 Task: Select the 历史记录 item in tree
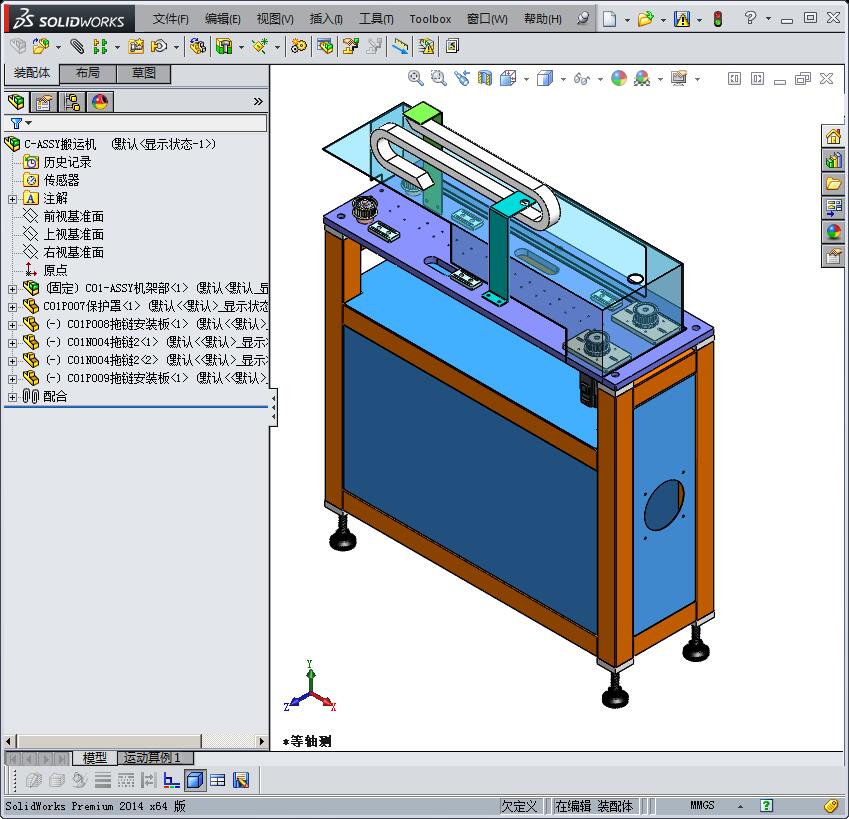point(67,162)
